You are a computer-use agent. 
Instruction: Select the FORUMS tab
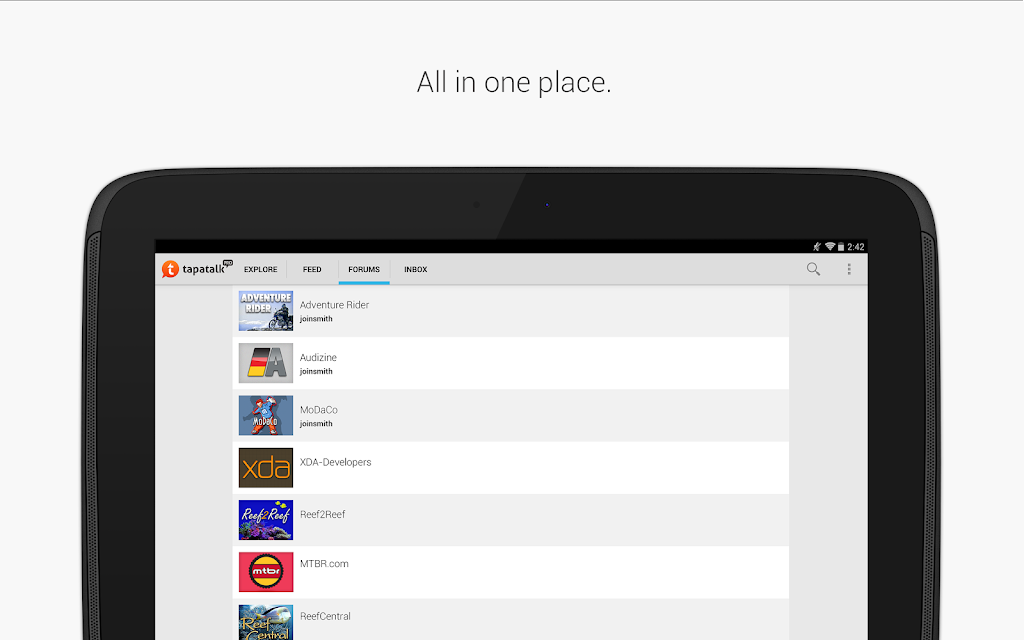point(364,269)
